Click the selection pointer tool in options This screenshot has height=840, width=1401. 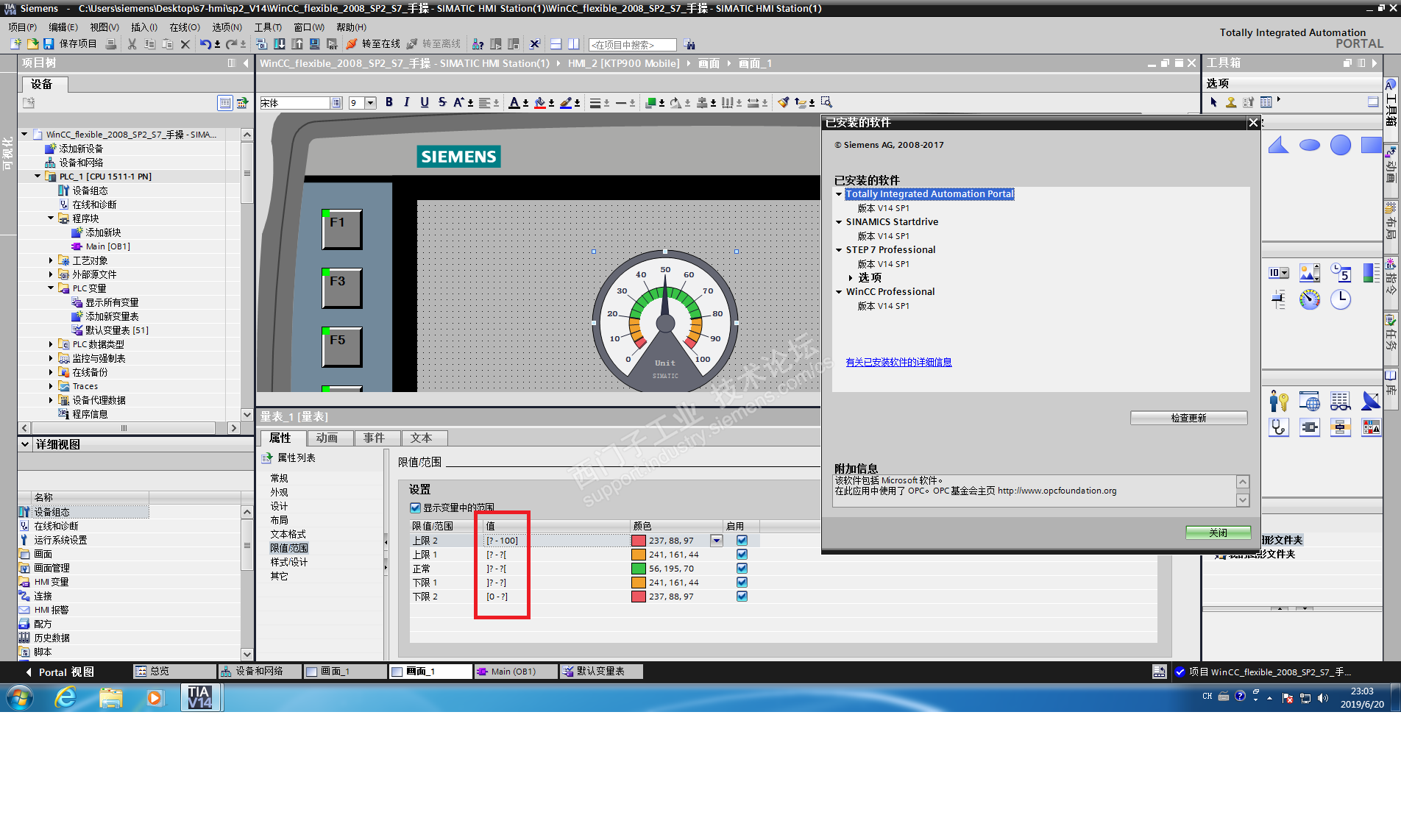tap(1213, 102)
